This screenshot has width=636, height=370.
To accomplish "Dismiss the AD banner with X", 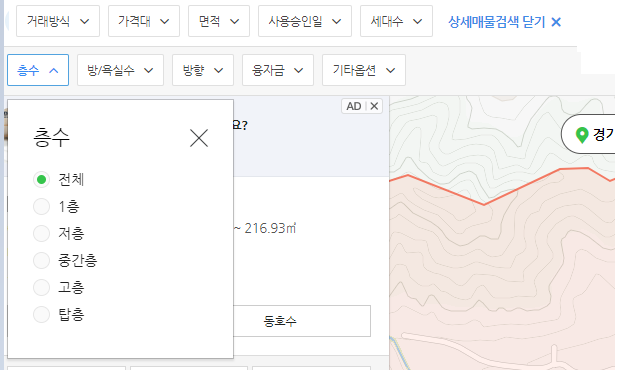I will 374,106.
